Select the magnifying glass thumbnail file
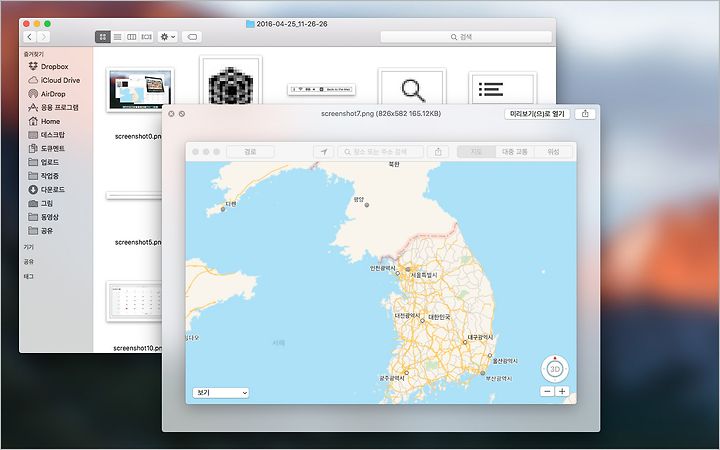The image size is (720, 450). 412,87
